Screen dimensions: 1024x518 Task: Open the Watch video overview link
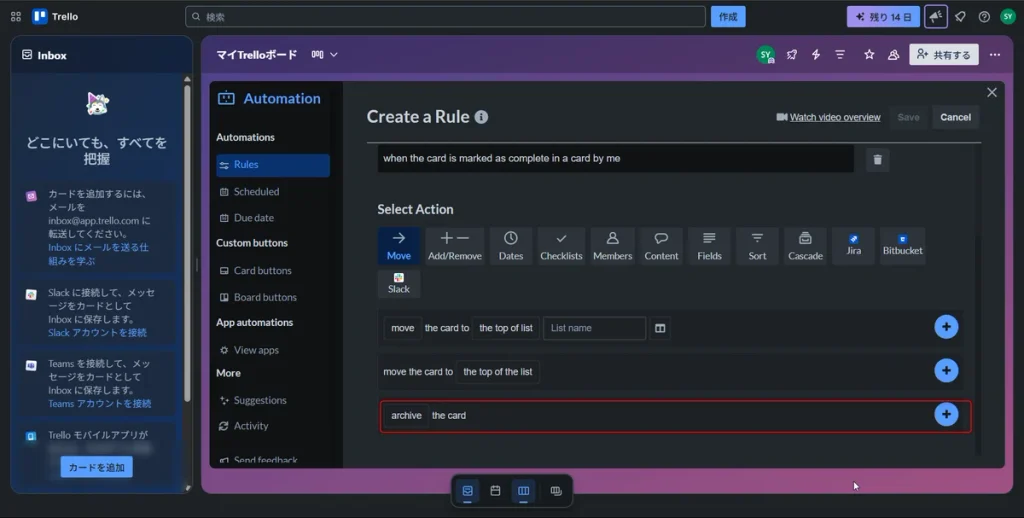pos(835,118)
